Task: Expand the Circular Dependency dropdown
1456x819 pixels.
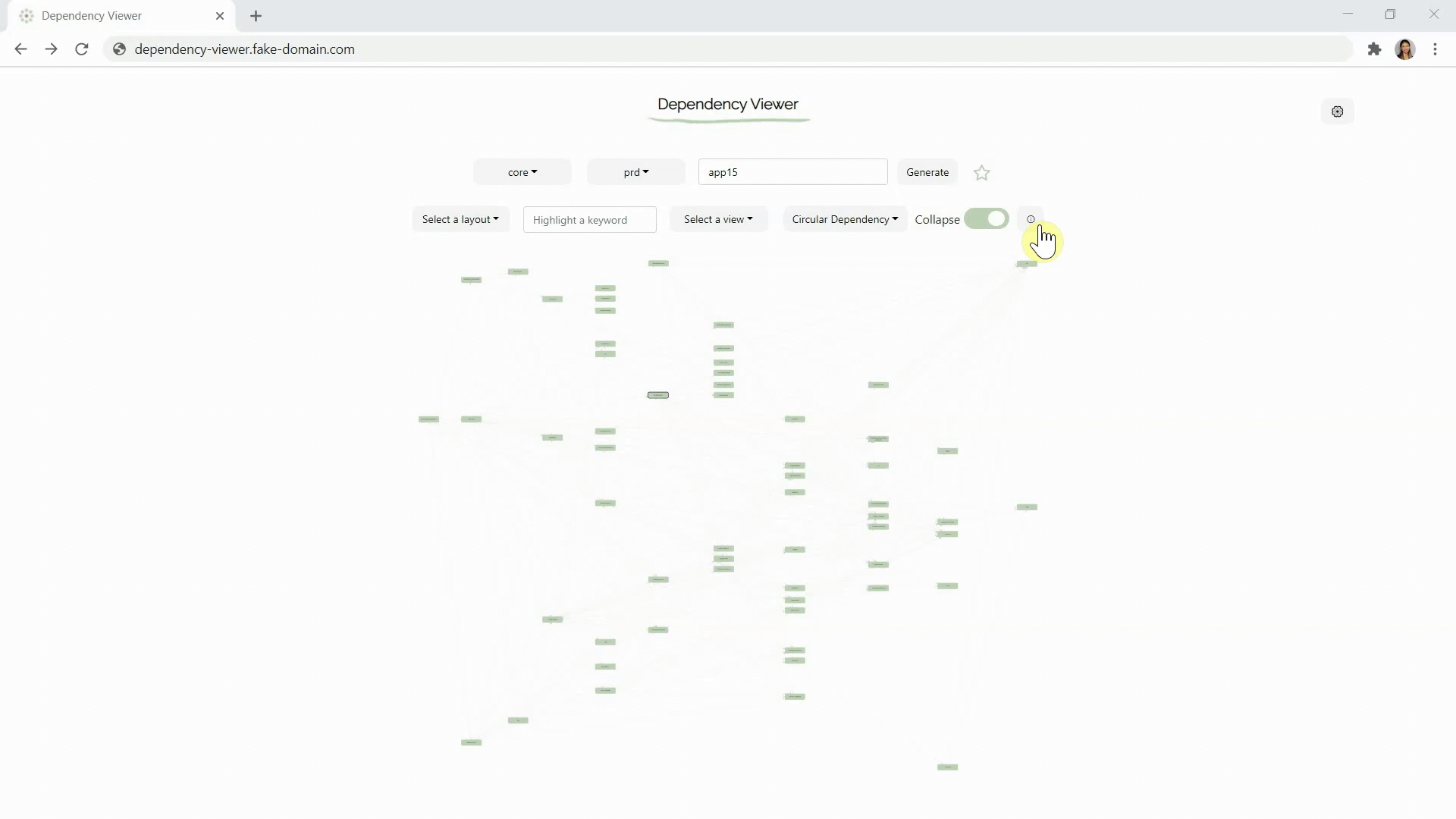Action: [x=844, y=219]
